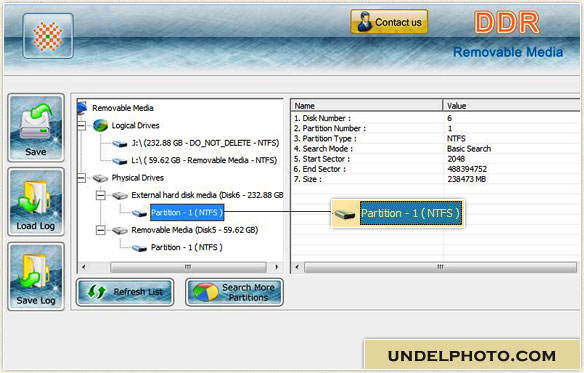Click the Save drive icon button
Viewport: 584px width, 373px height.
(36, 121)
